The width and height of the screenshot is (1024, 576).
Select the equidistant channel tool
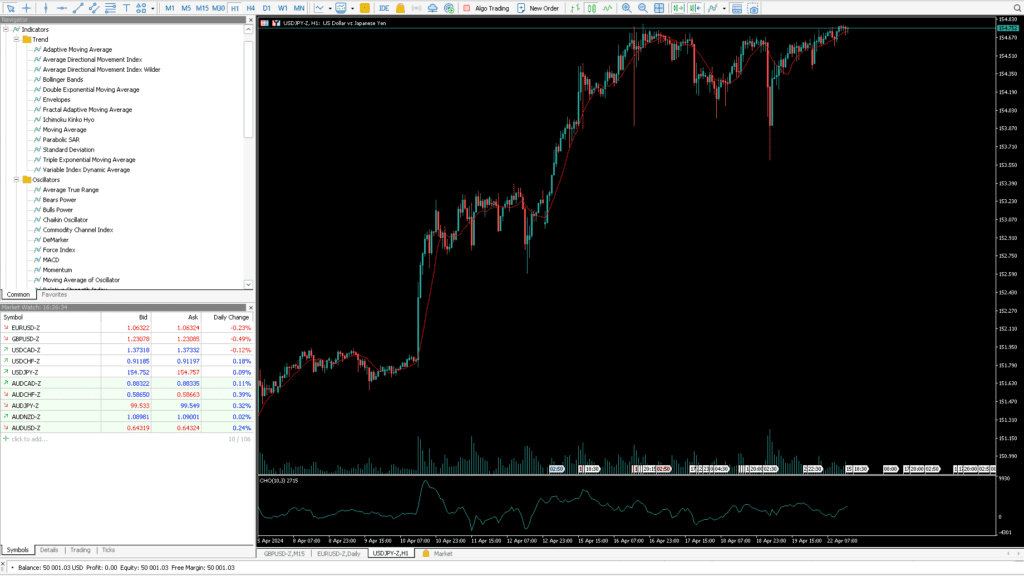[94, 8]
